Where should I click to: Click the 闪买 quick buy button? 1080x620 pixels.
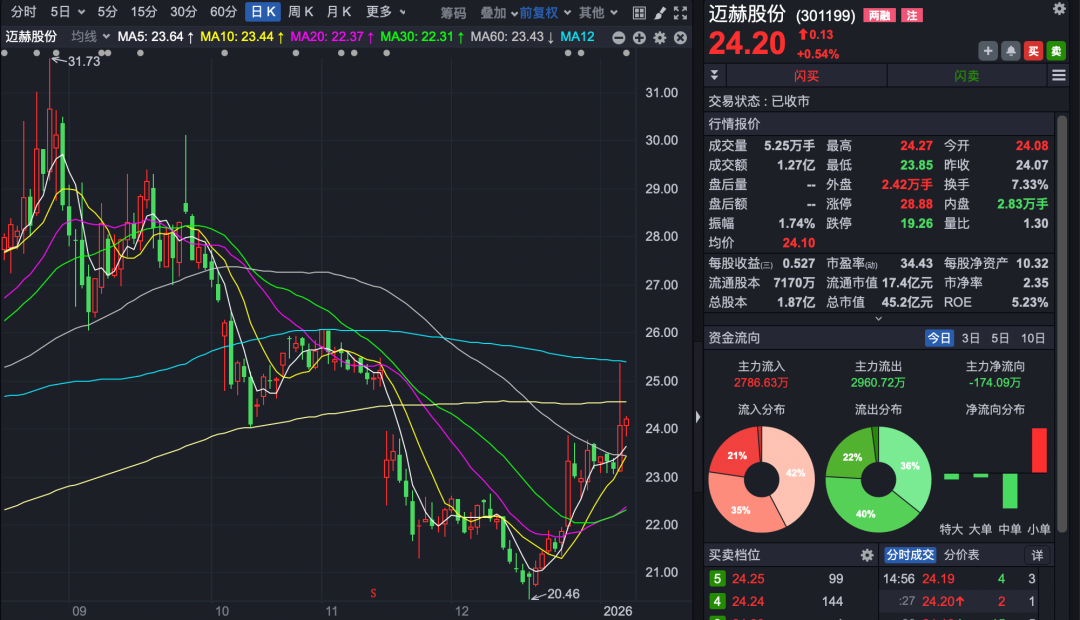(806, 76)
